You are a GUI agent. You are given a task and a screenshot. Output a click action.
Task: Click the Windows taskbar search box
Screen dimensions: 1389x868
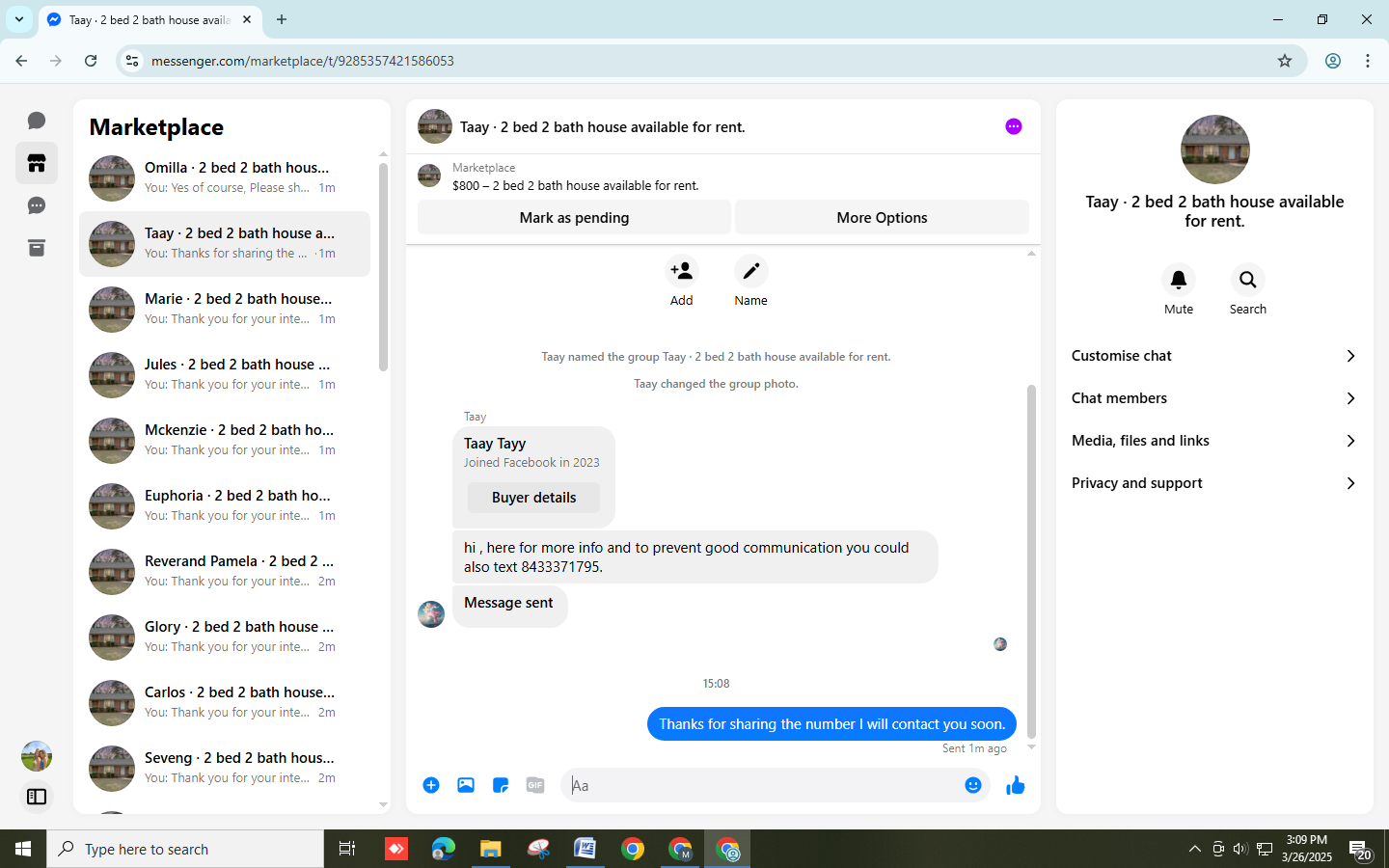click(185, 849)
